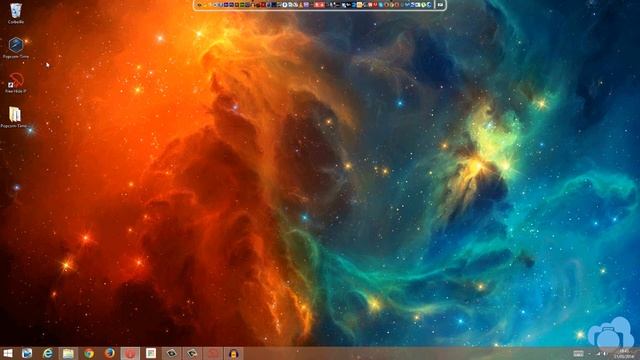Open the blue taskbar icon beside Start
Viewport: 640px width, 360px height.
coord(27,353)
